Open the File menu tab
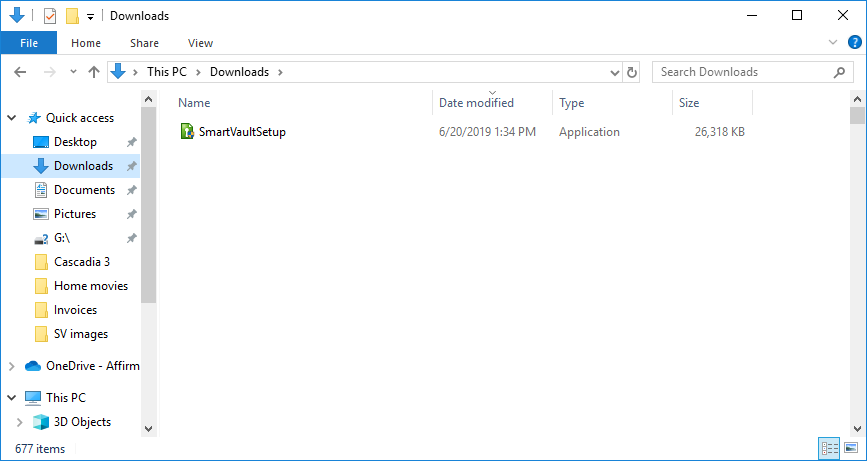 tap(28, 43)
